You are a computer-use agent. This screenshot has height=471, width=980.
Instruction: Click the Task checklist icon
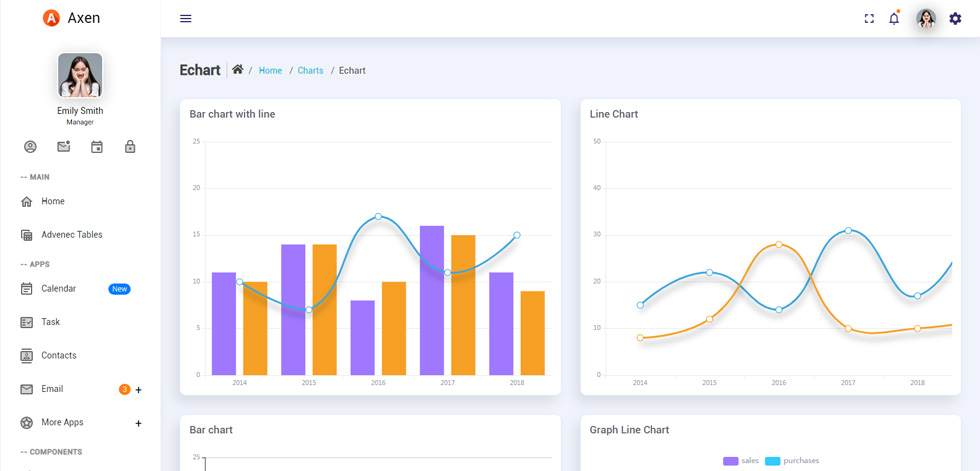coord(26,322)
